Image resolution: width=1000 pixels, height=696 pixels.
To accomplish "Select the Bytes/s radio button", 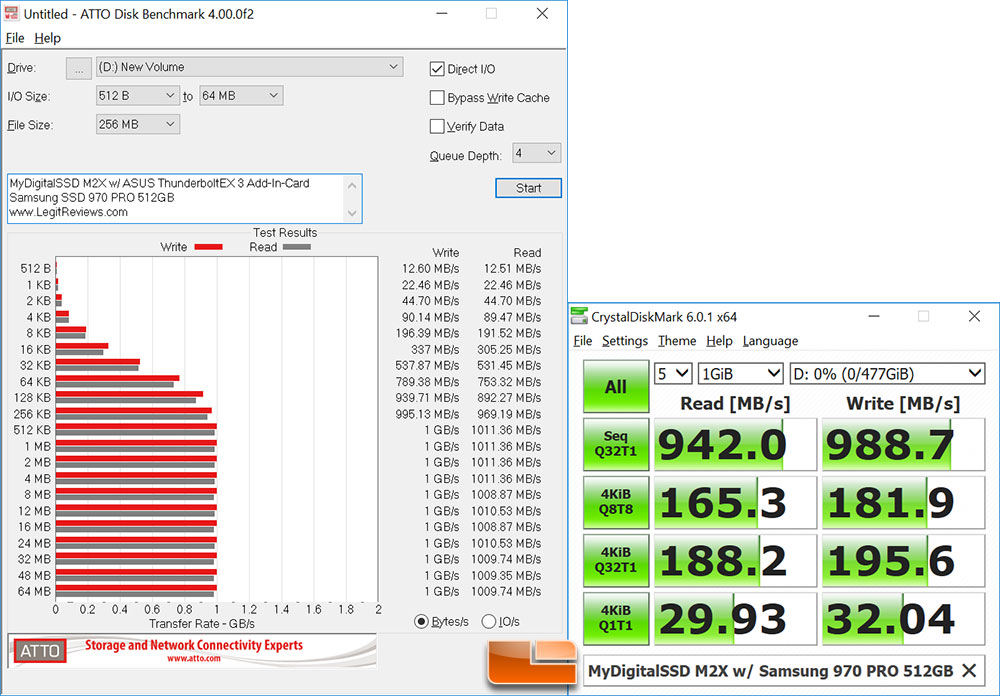I will click(421, 621).
